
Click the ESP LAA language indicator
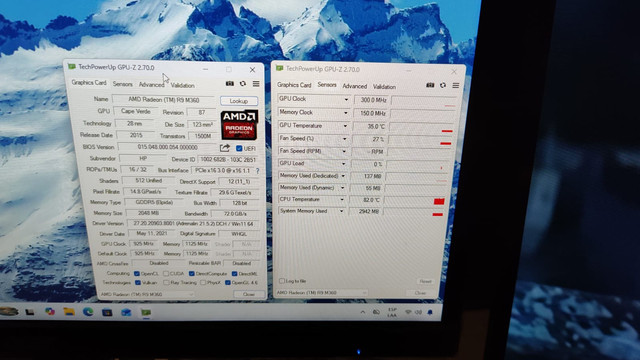point(392,313)
